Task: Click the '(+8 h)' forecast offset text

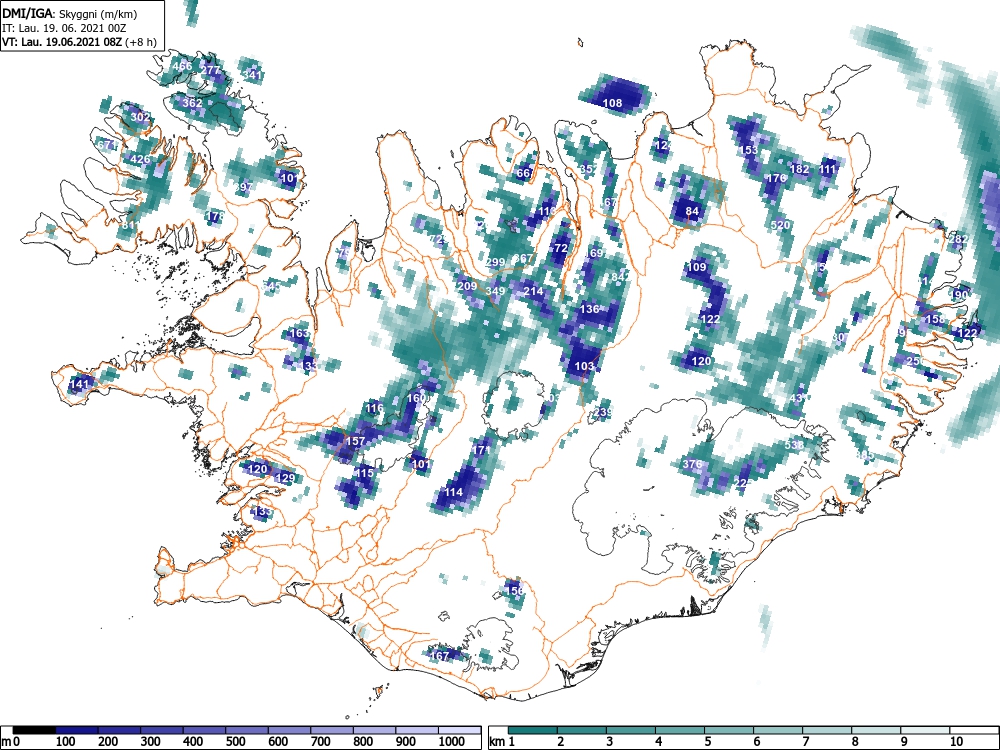Action: (x=142, y=42)
